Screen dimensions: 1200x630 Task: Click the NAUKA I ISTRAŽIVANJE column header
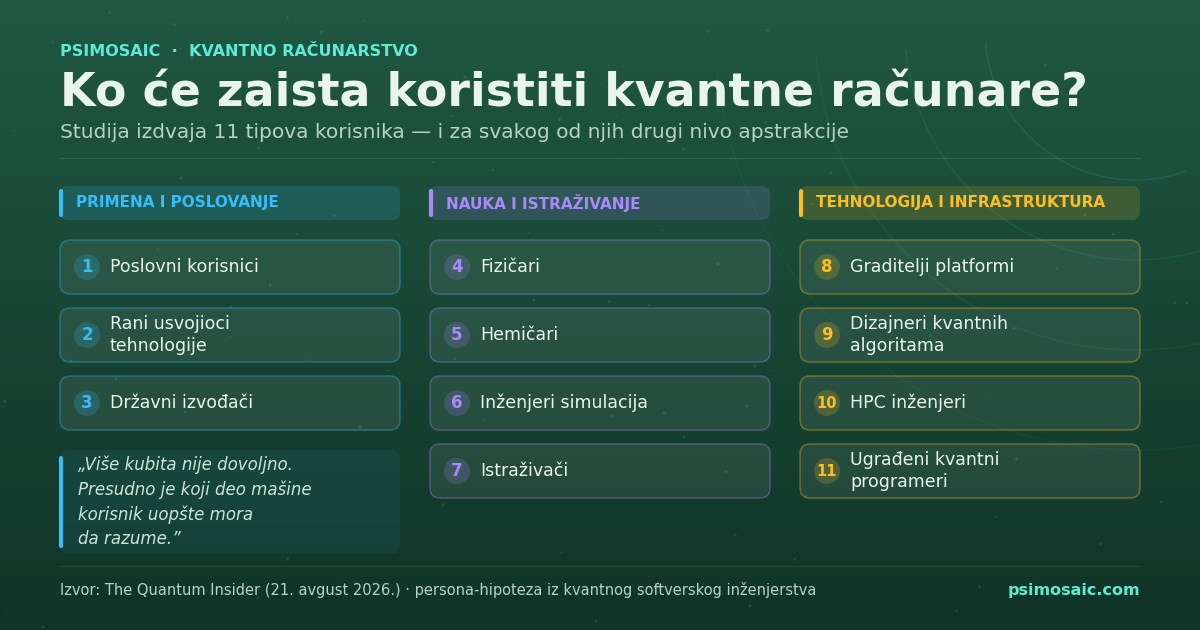click(600, 203)
